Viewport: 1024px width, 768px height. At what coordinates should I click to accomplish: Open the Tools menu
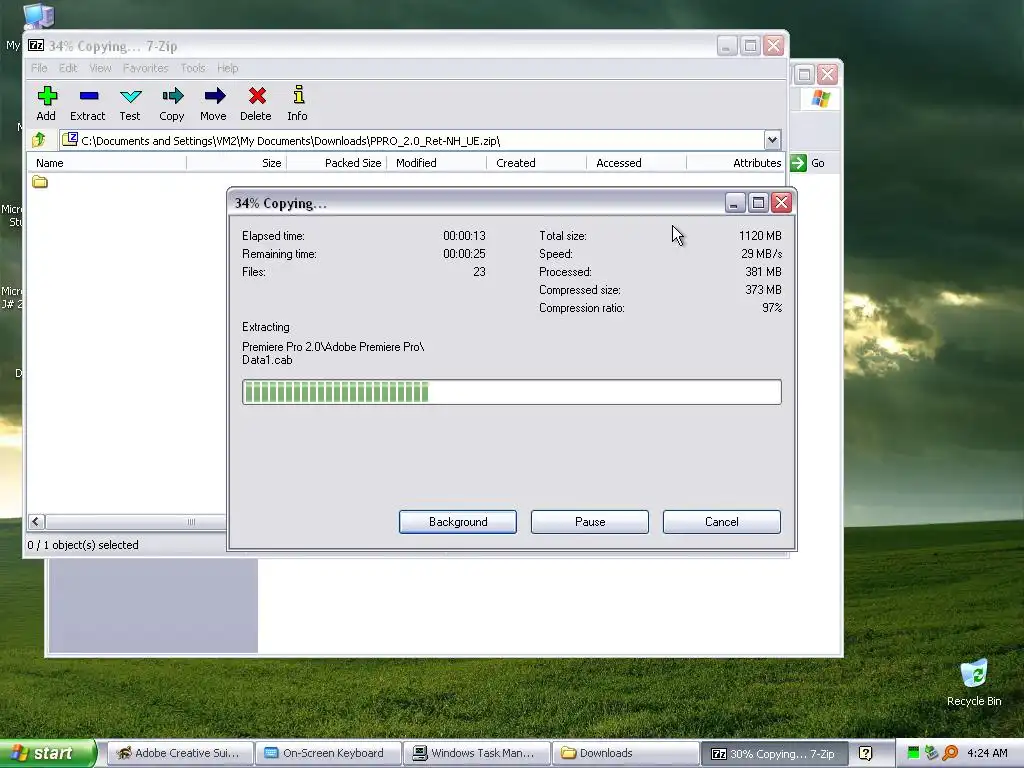[x=193, y=68]
